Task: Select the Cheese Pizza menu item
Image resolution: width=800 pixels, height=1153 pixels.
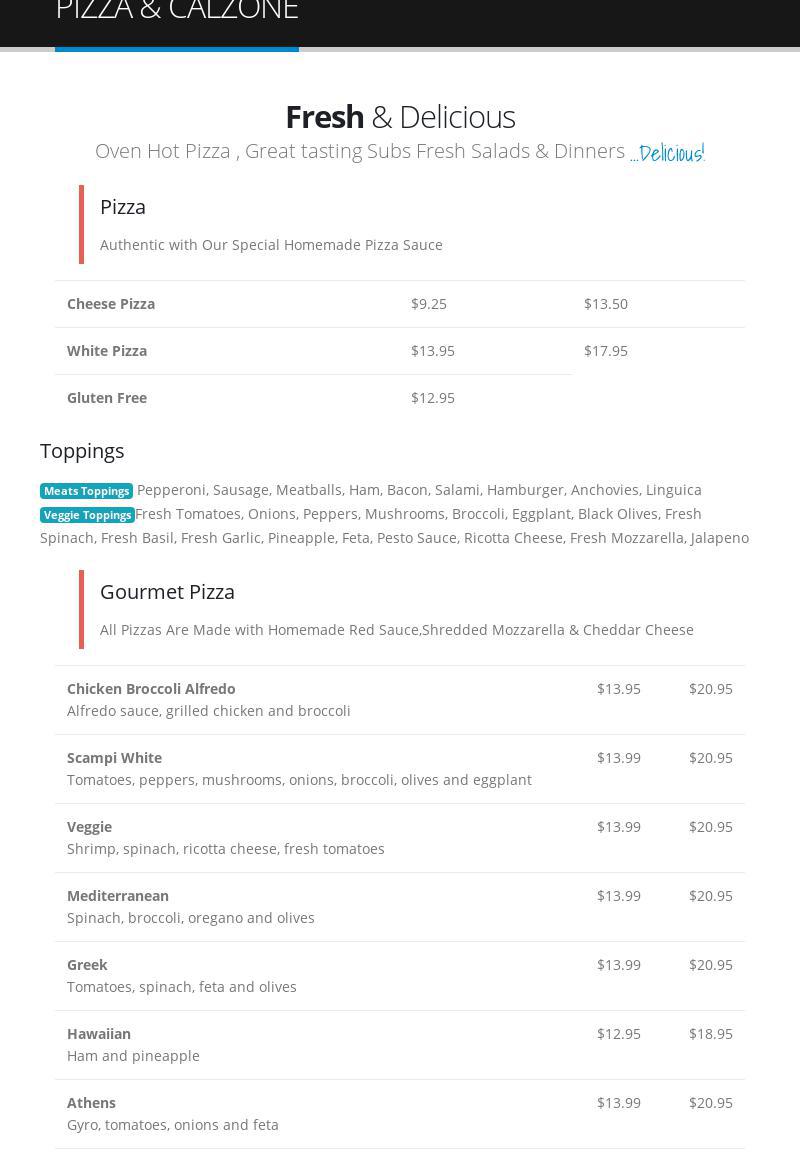Action: (x=111, y=304)
